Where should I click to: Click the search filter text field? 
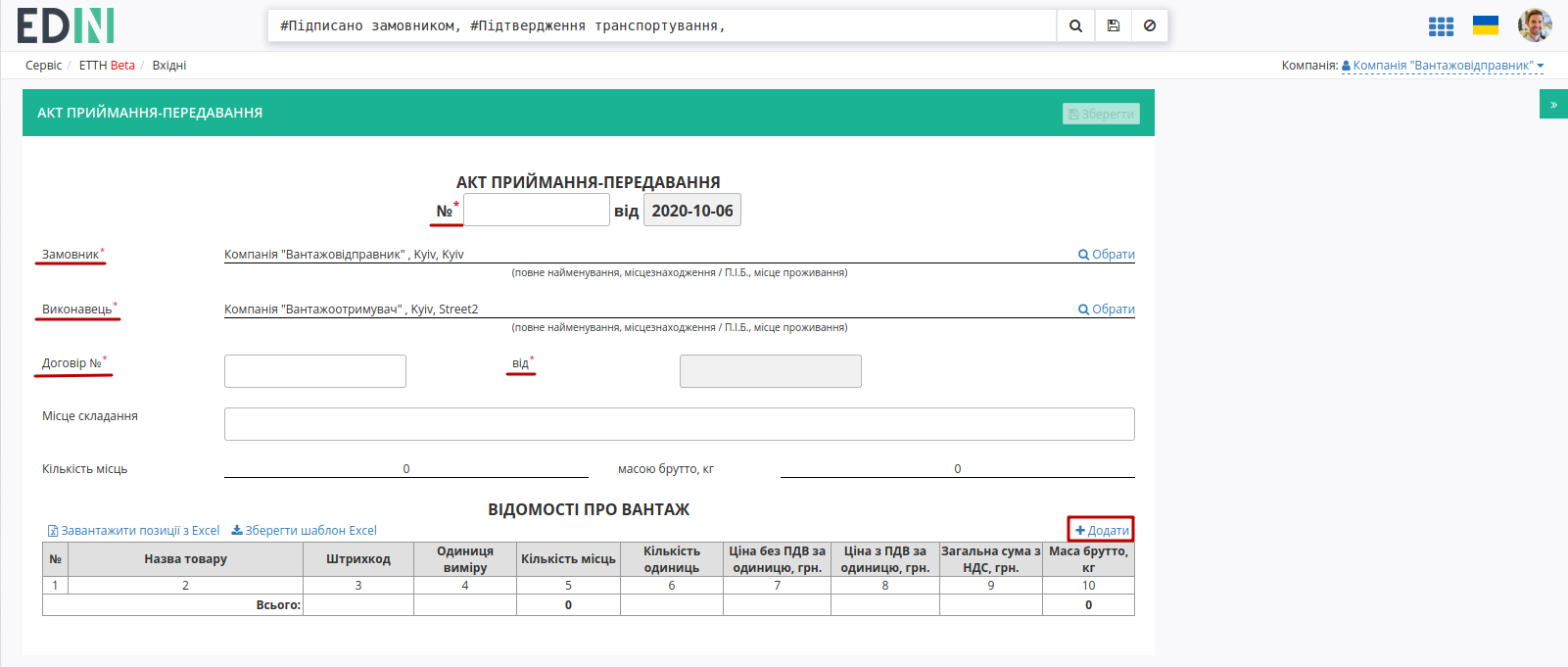click(x=662, y=26)
